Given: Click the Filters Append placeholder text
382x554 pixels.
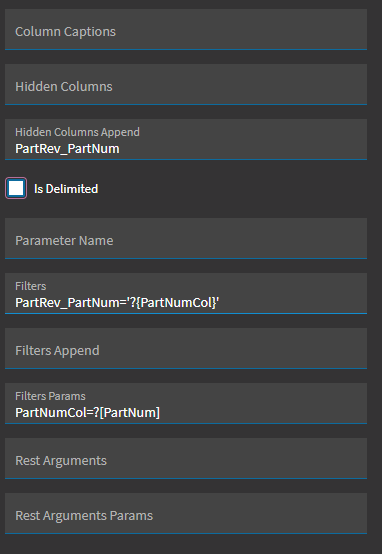Looking at the screenshot, I should click(57, 350).
